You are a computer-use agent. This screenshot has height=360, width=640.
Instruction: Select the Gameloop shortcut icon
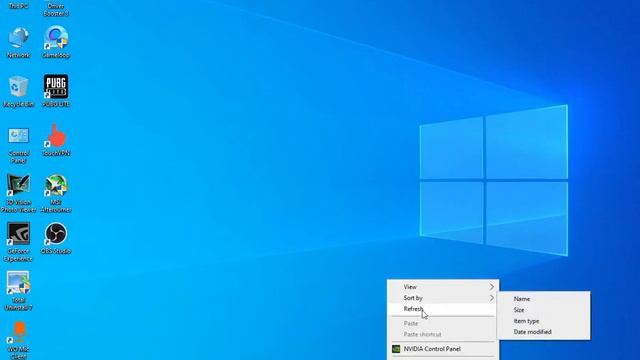[56, 42]
